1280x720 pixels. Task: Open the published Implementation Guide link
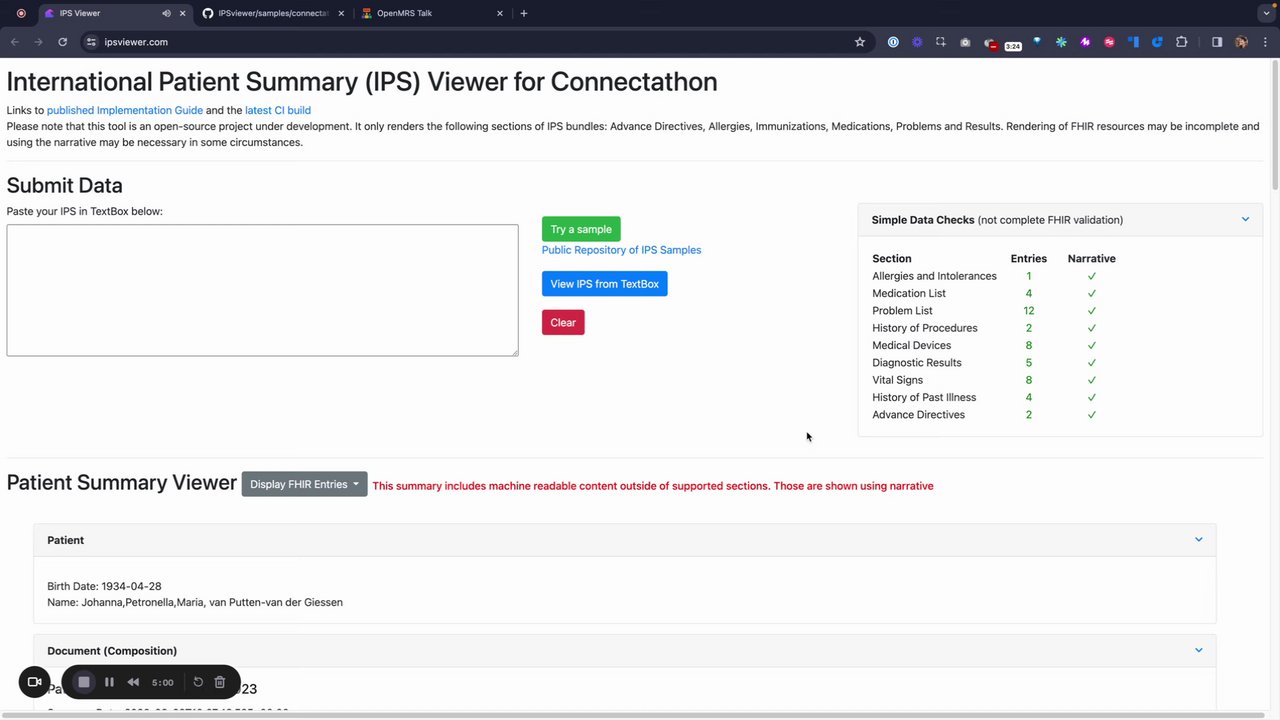(x=125, y=110)
